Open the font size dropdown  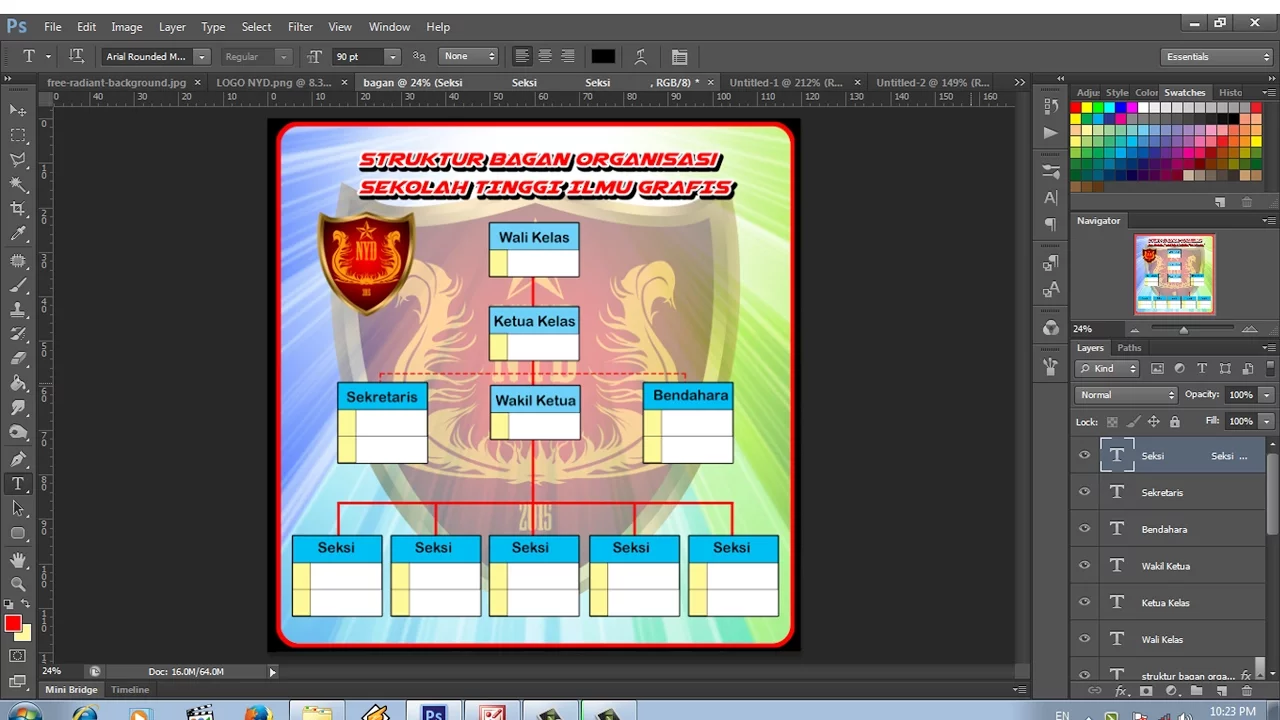coord(392,57)
